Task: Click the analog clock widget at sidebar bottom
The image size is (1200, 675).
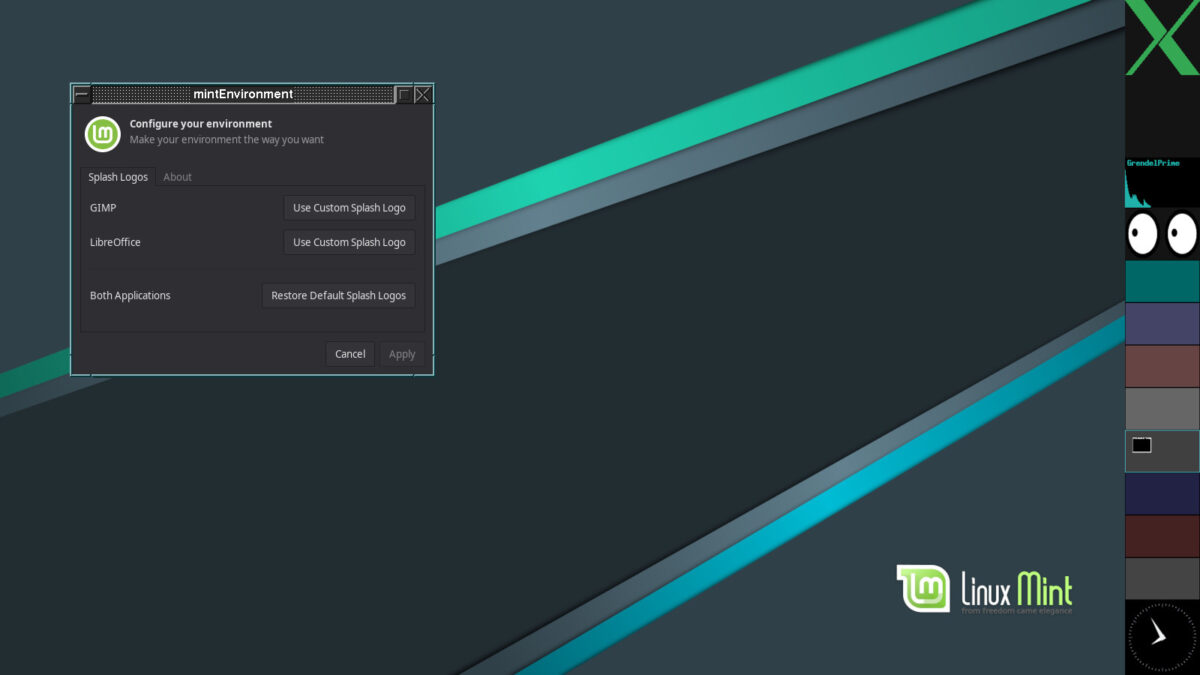Action: coord(1162,635)
